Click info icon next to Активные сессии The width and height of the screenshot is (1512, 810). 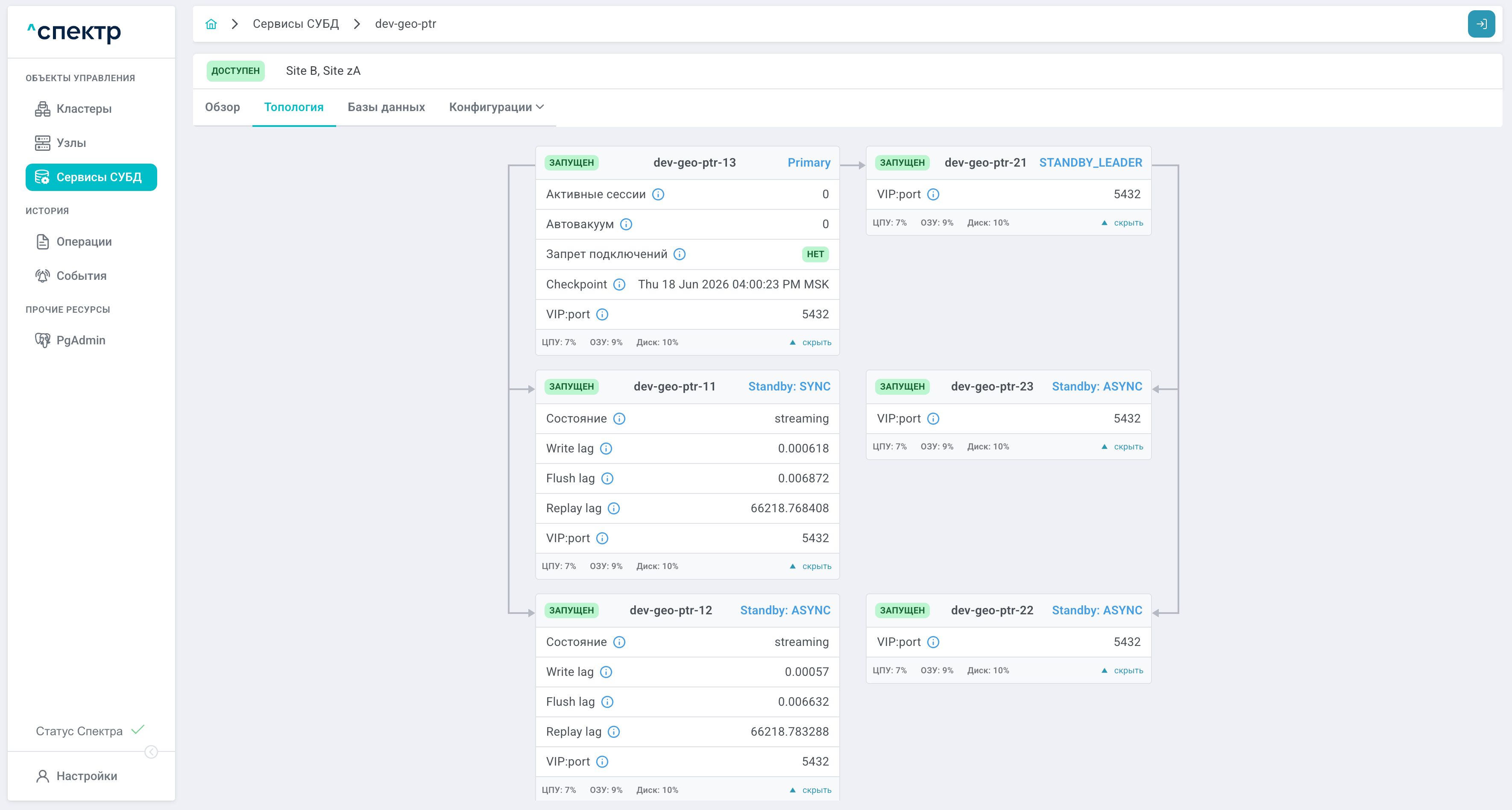[x=658, y=194]
